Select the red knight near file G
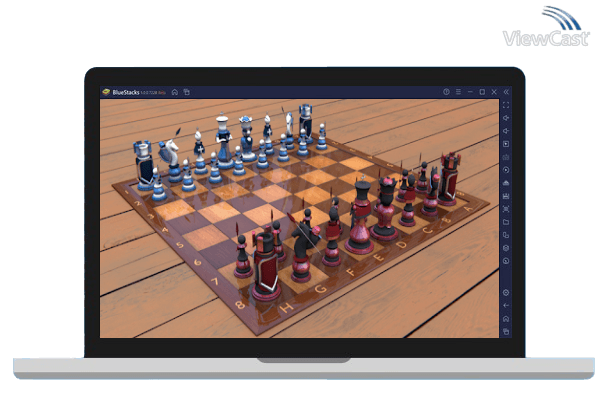 click(x=303, y=249)
